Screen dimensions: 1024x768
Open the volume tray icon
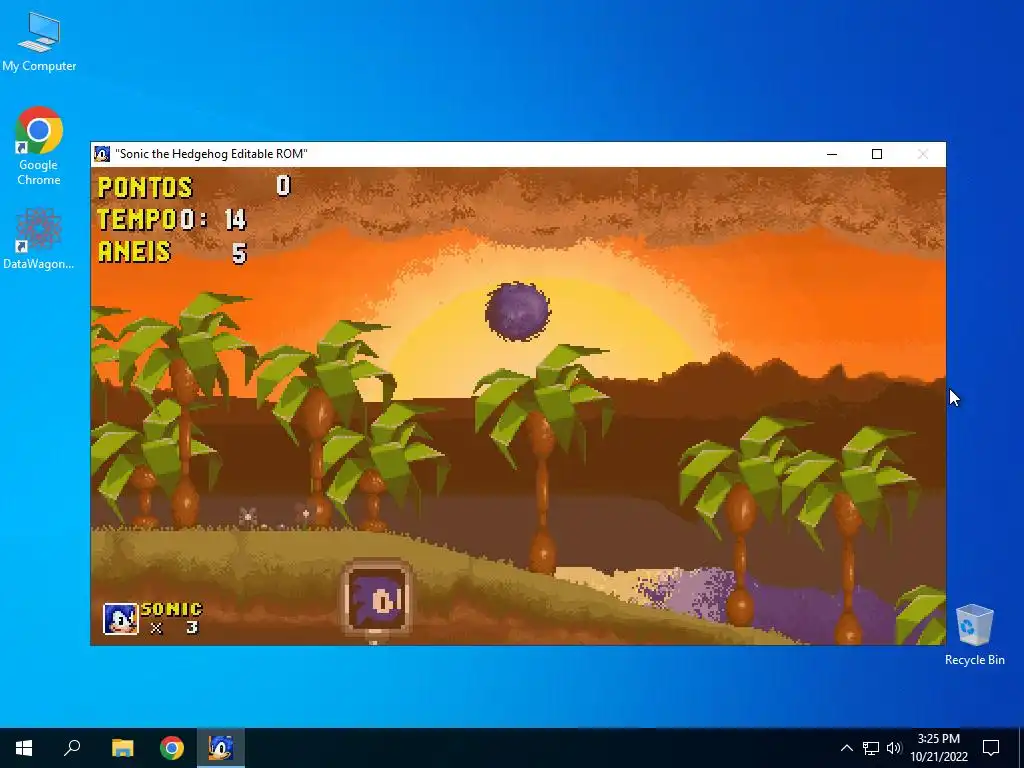(894, 748)
